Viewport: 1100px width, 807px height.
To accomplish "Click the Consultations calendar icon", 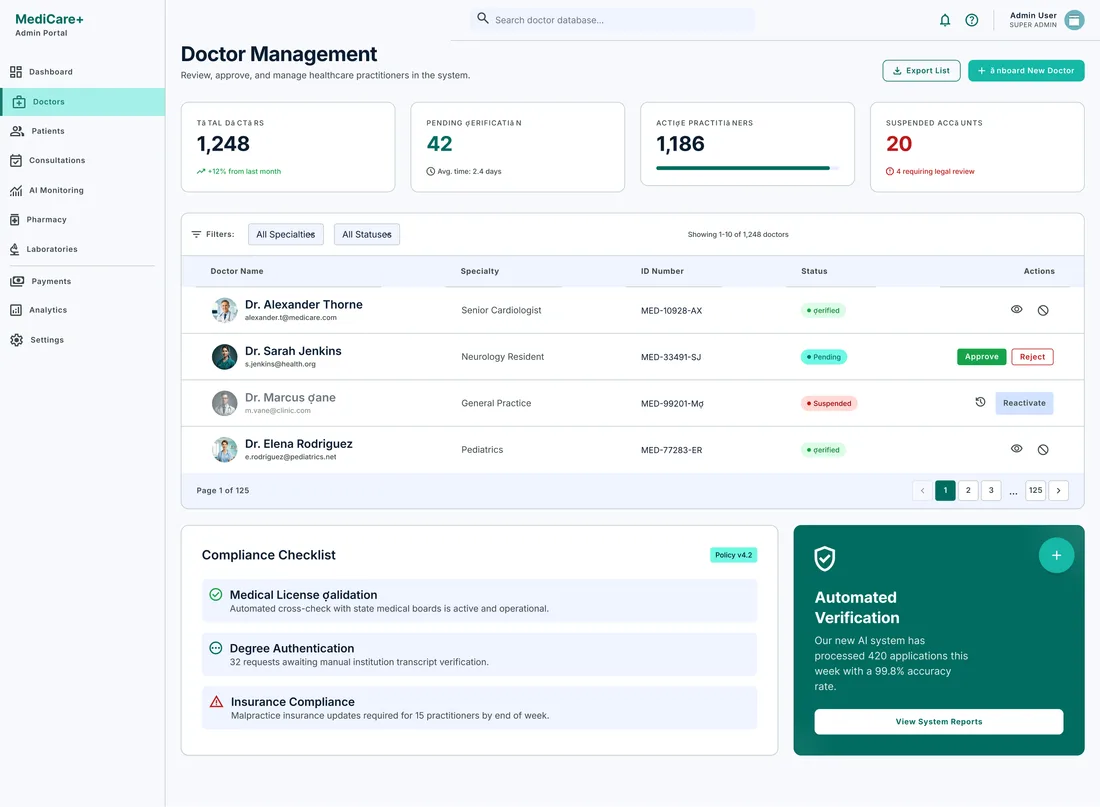I will [x=16, y=161].
